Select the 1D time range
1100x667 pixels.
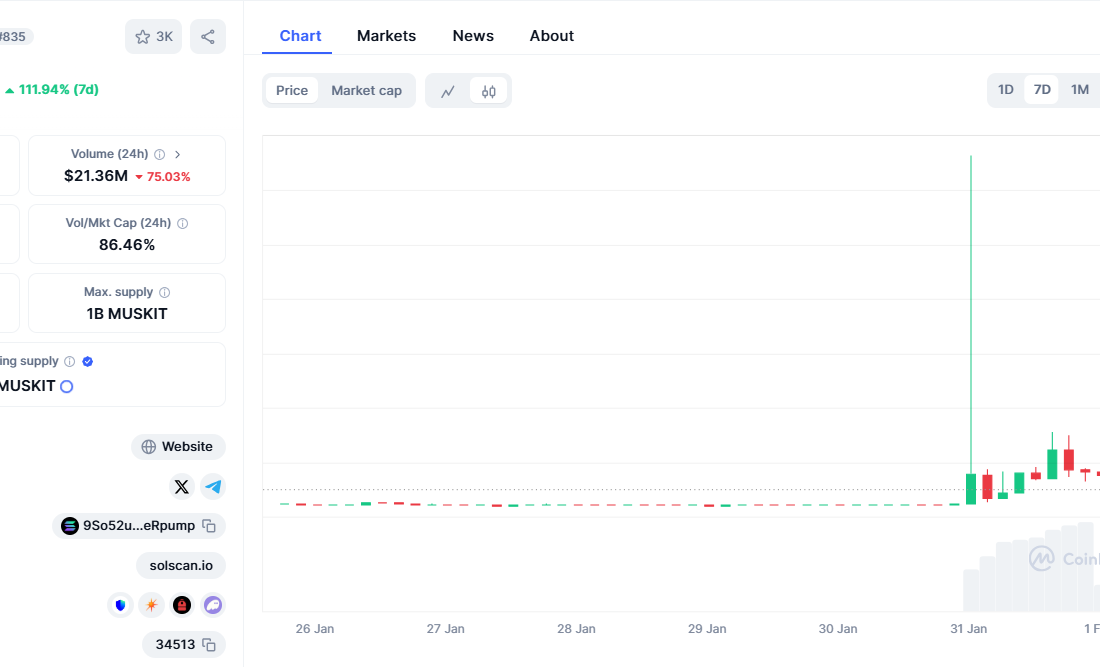pos(1006,90)
